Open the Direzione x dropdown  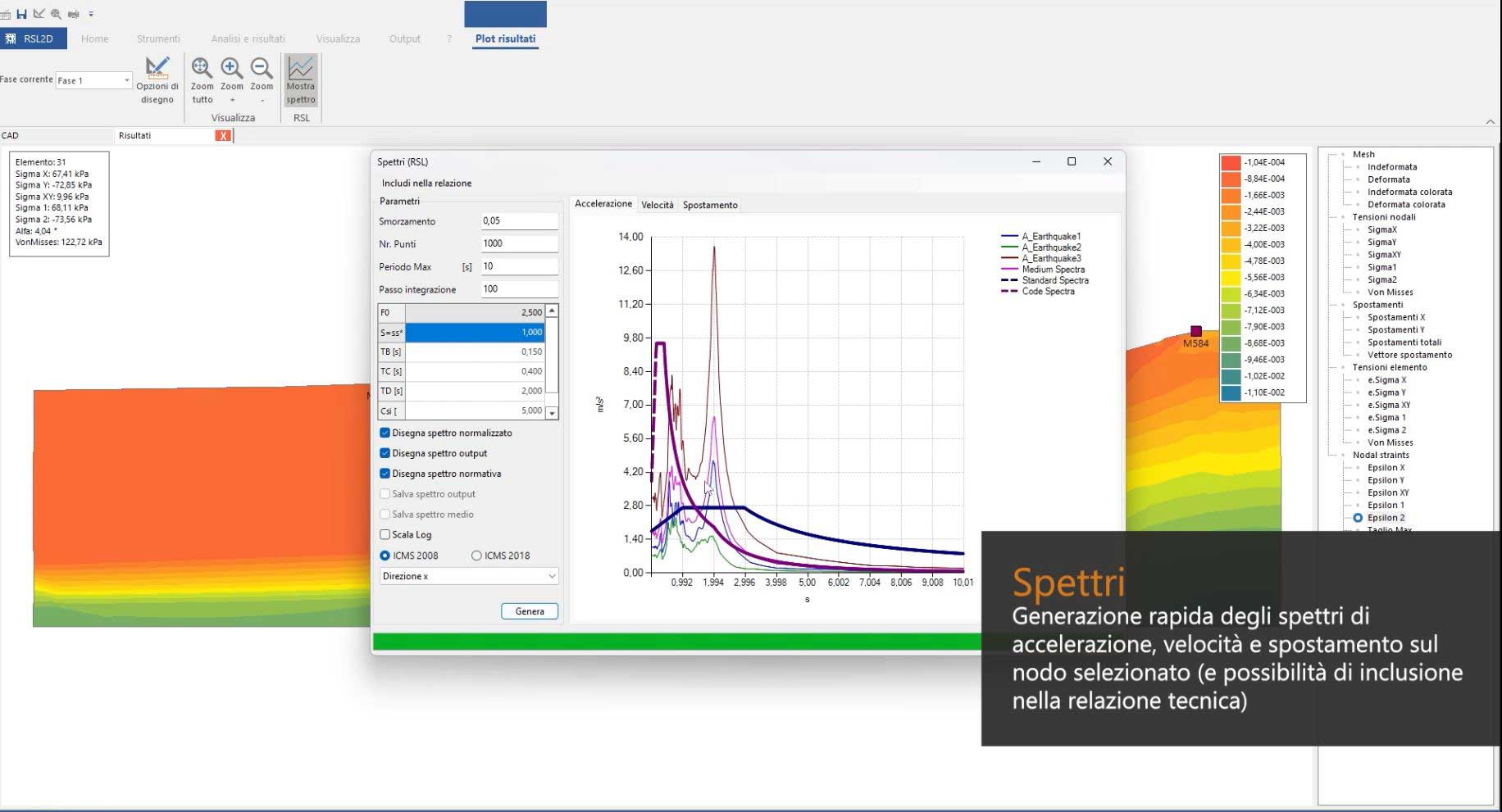pyautogui.click(x=469, y=576)
